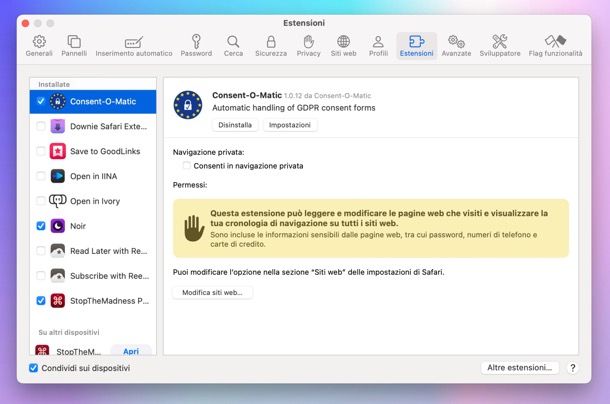Screen dimensions: 610x404
Task: Select the Noir row label
Action: point(78,226)
